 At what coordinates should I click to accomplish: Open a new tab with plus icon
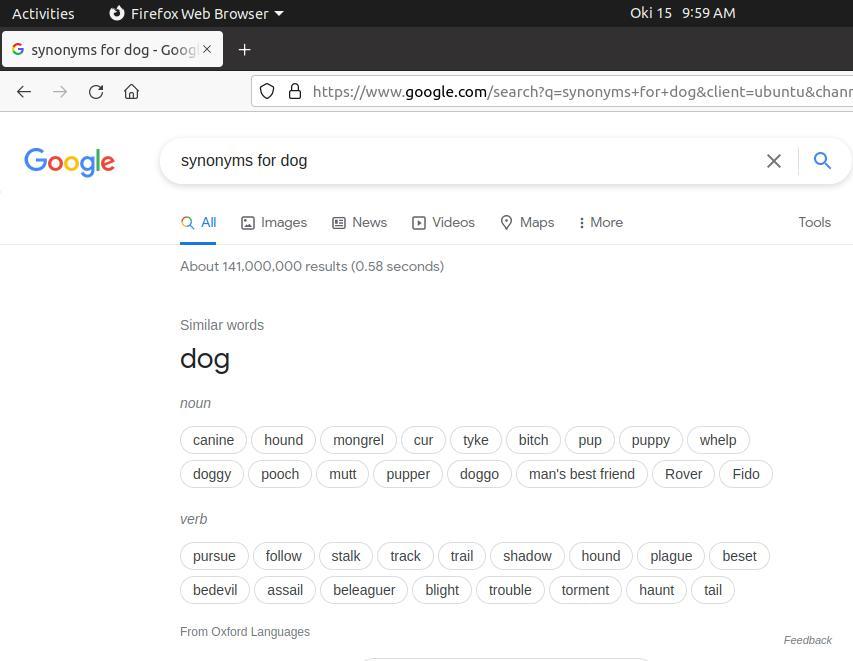point(244,50)
